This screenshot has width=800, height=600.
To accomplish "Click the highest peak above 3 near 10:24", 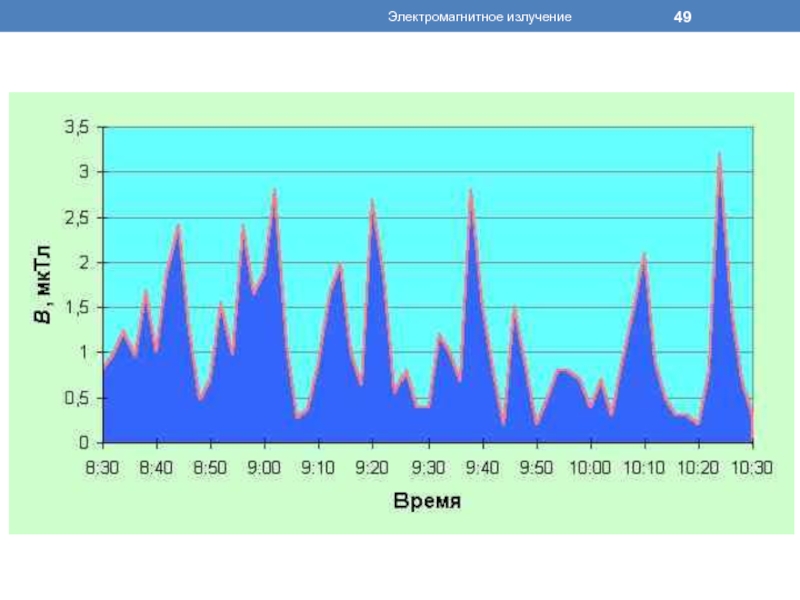I will pos(719,155).
